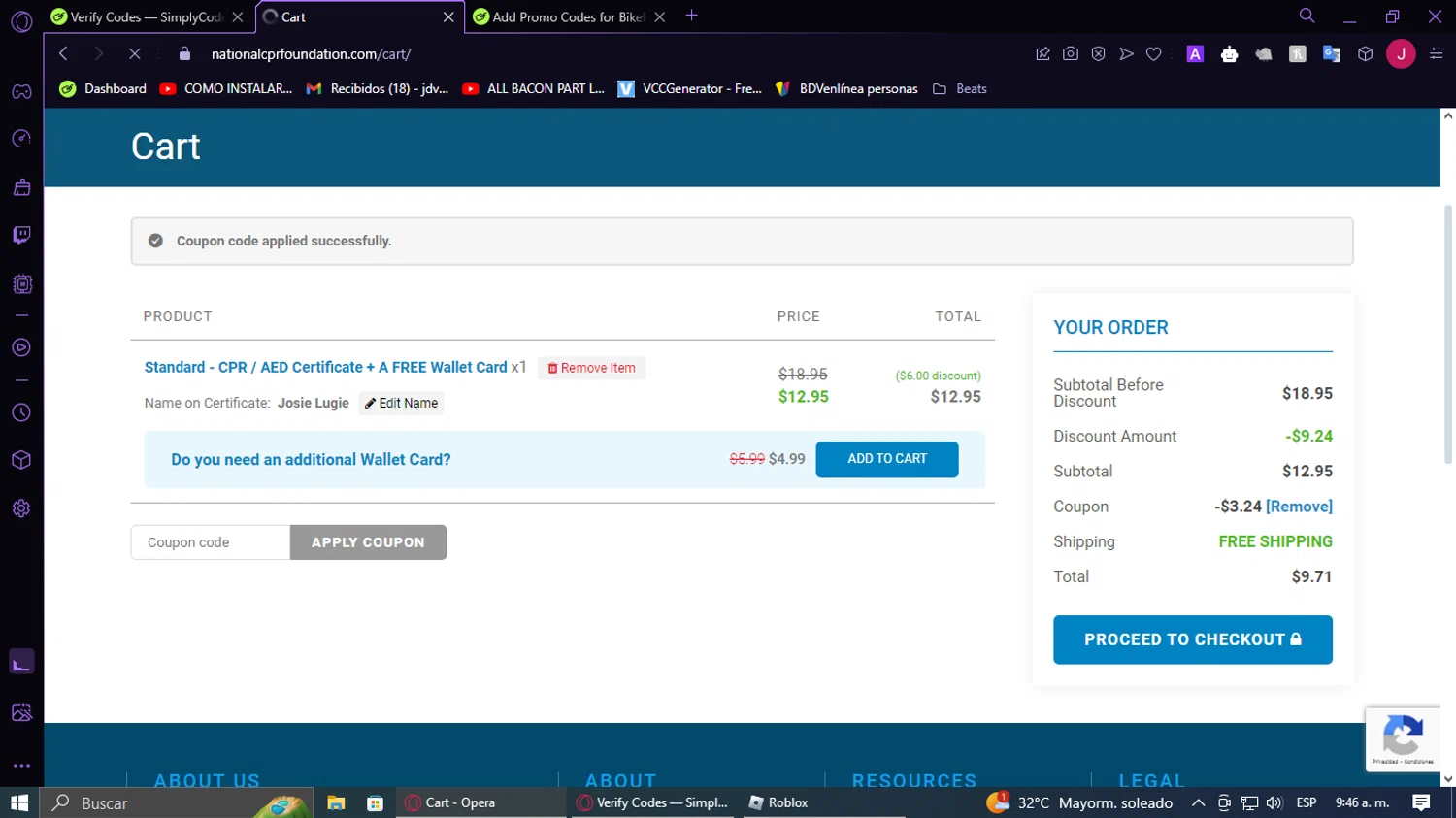Open the white robot extension
This screenshot has width=1456, height=818.
[1230, 54]
